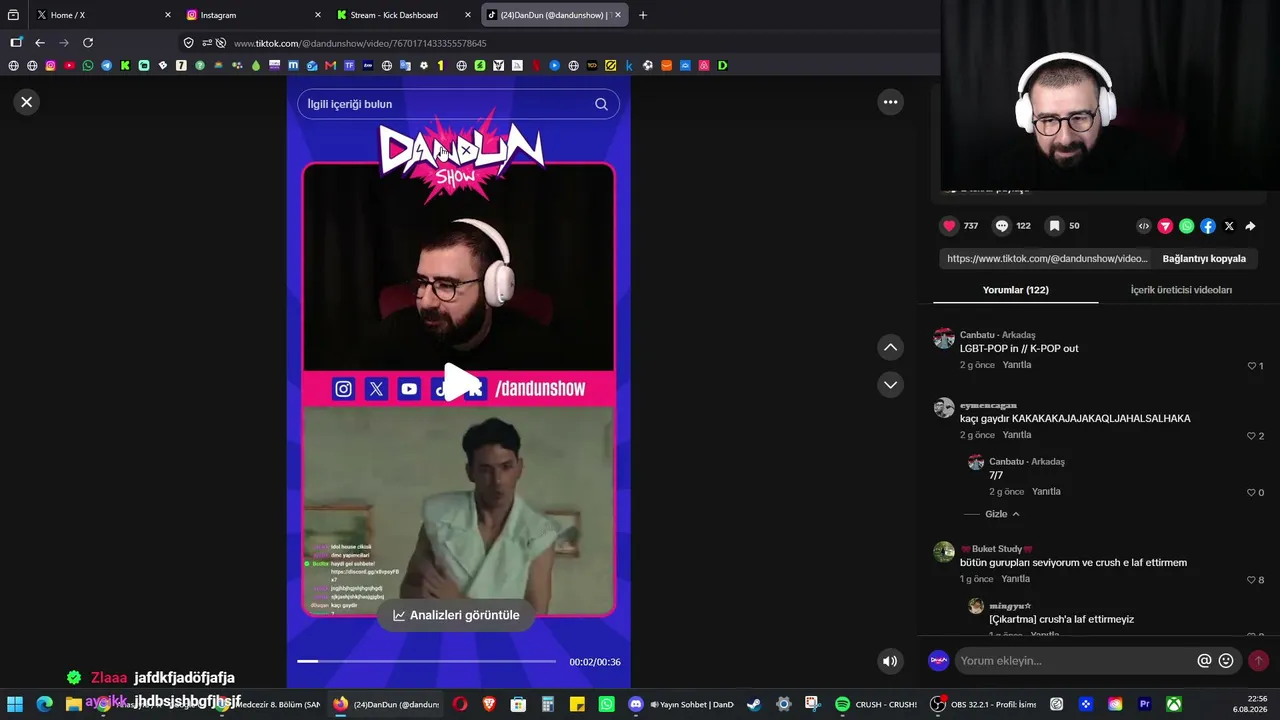Viewport: 1280px width, 720px height.
Task: Share the video to Facebook
Action: [x=1208, y=226]
